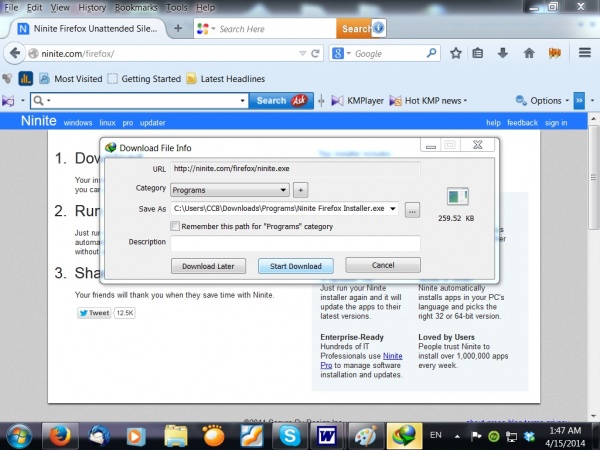Show hidden system tray icons arrow
This screenshot has height=450, width=600.
pos(457,436)
